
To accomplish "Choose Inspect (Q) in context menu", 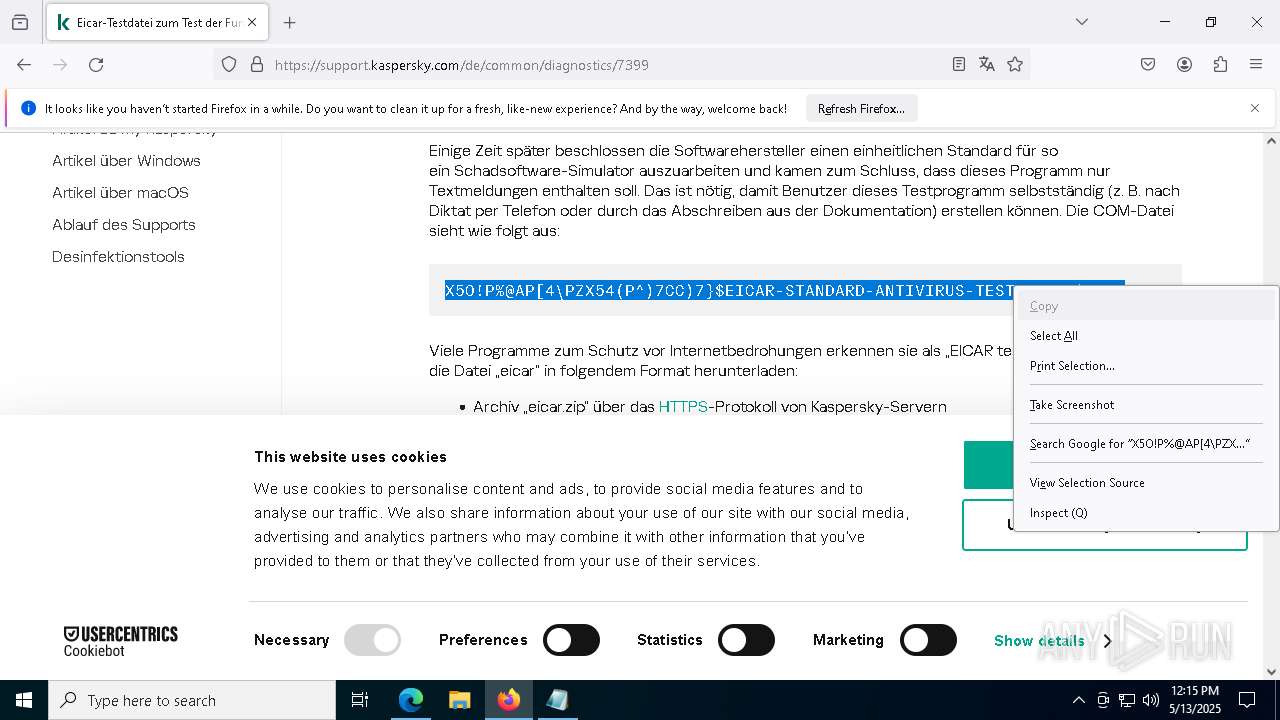I will click(1146, 513).
